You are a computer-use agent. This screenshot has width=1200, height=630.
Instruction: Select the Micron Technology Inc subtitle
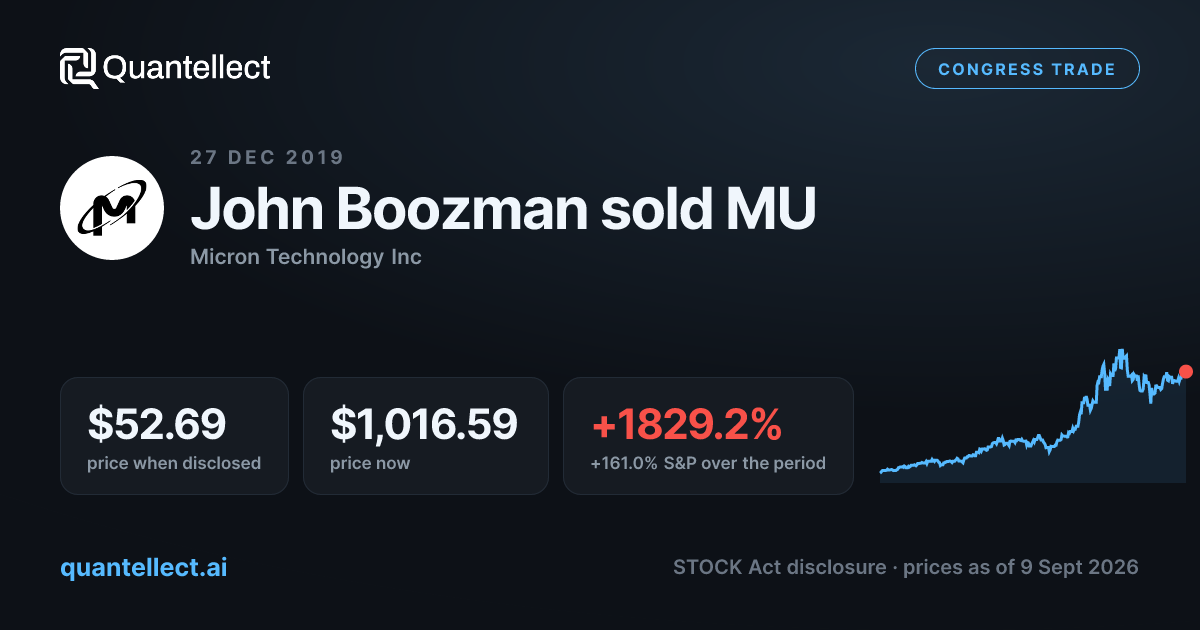pyautogui.click(x=306, y=257)
